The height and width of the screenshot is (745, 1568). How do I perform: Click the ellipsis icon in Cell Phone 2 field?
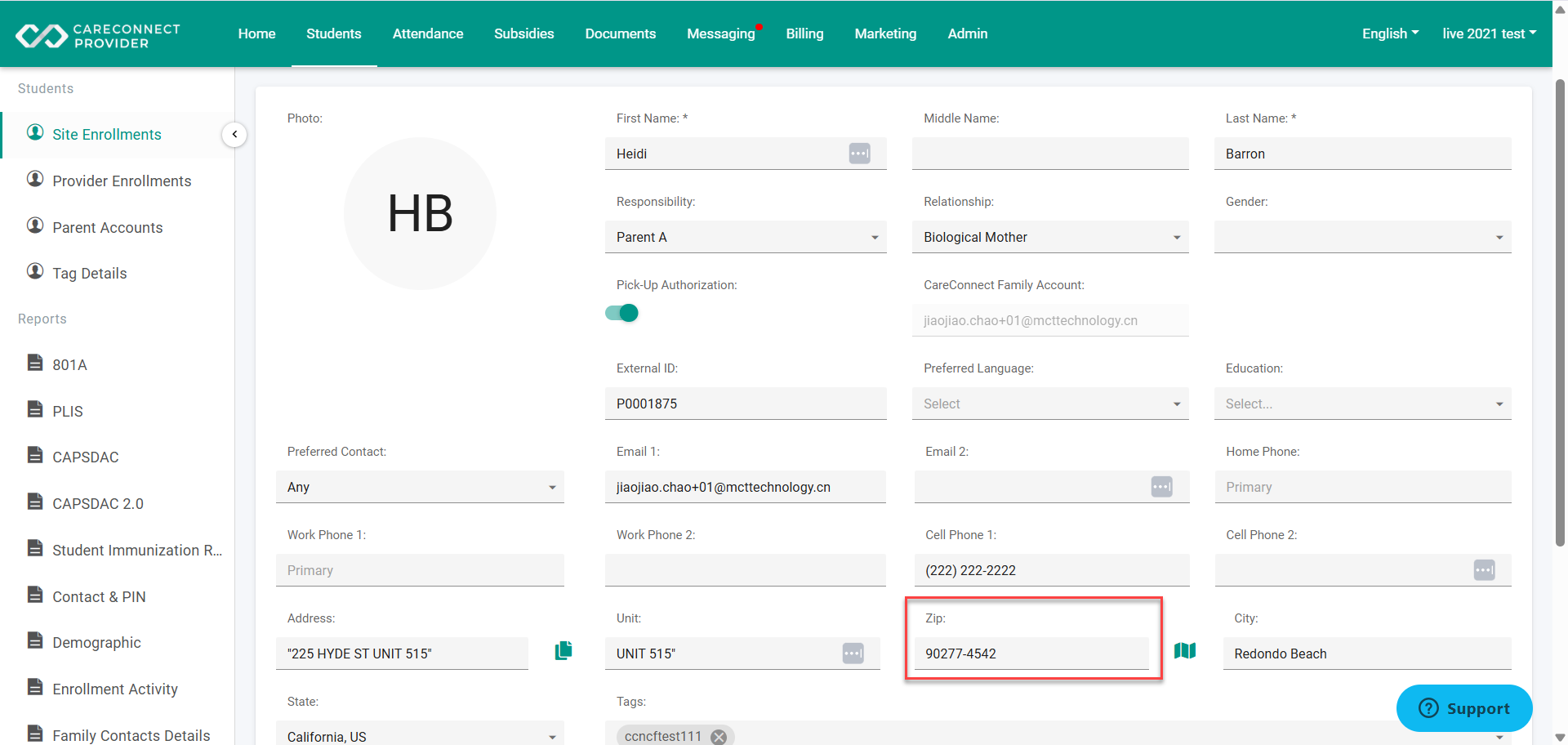click(1484, 570)
